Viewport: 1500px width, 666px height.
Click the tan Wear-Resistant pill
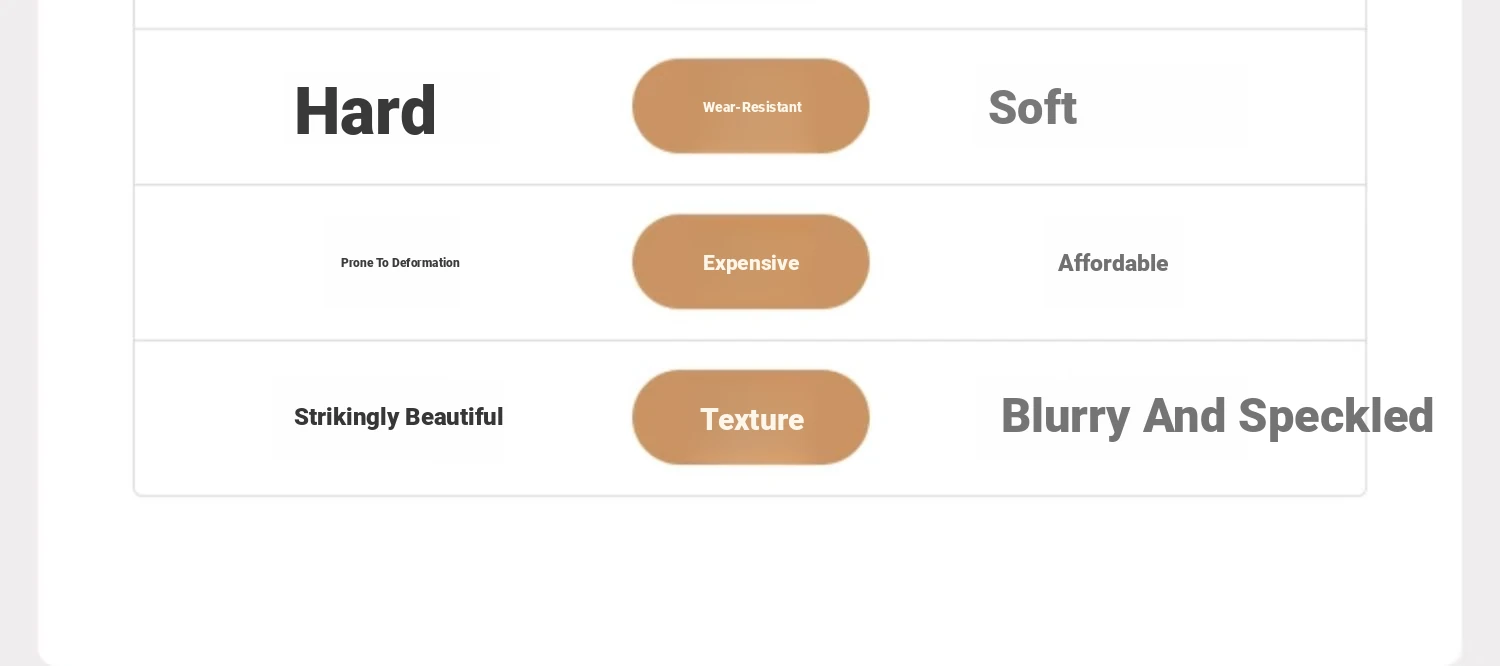click(x=751, y=106)
